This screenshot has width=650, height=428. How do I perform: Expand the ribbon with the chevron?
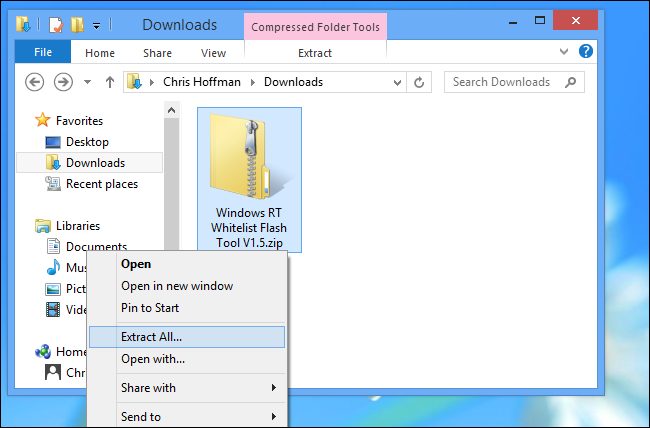tap(564, 51)
